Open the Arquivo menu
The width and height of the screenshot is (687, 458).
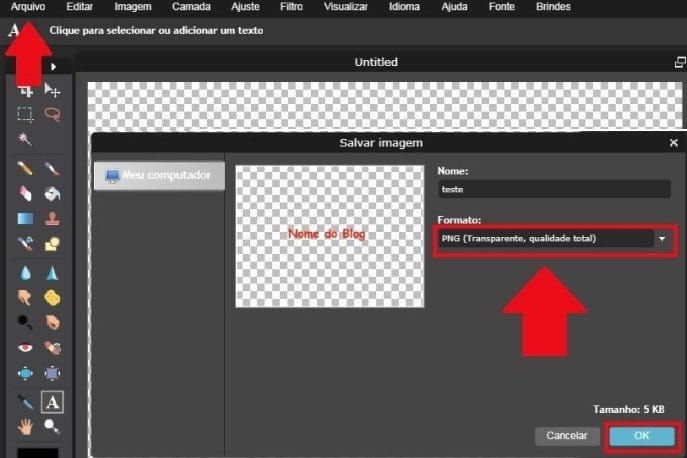click(x=29, y=7)
